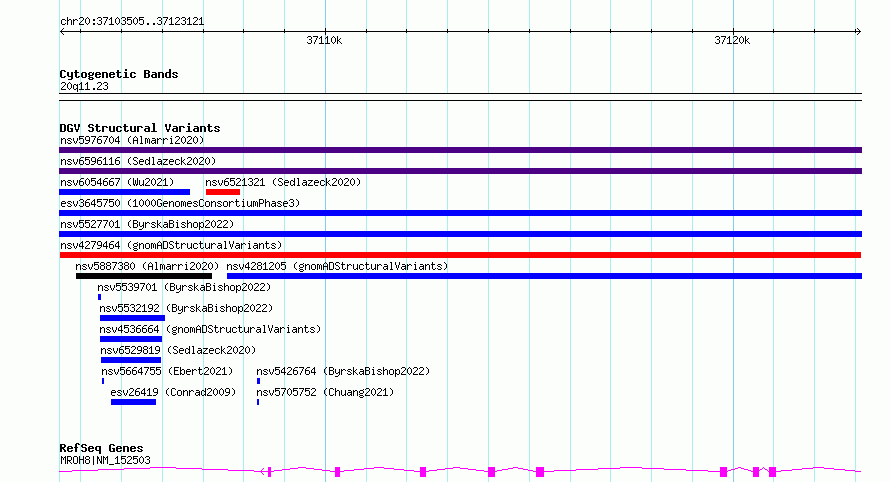890x482 pixels.
Task: Open nsv4536664 (gnomADStructuralVariants) label
Action: (x=210, y=329)
